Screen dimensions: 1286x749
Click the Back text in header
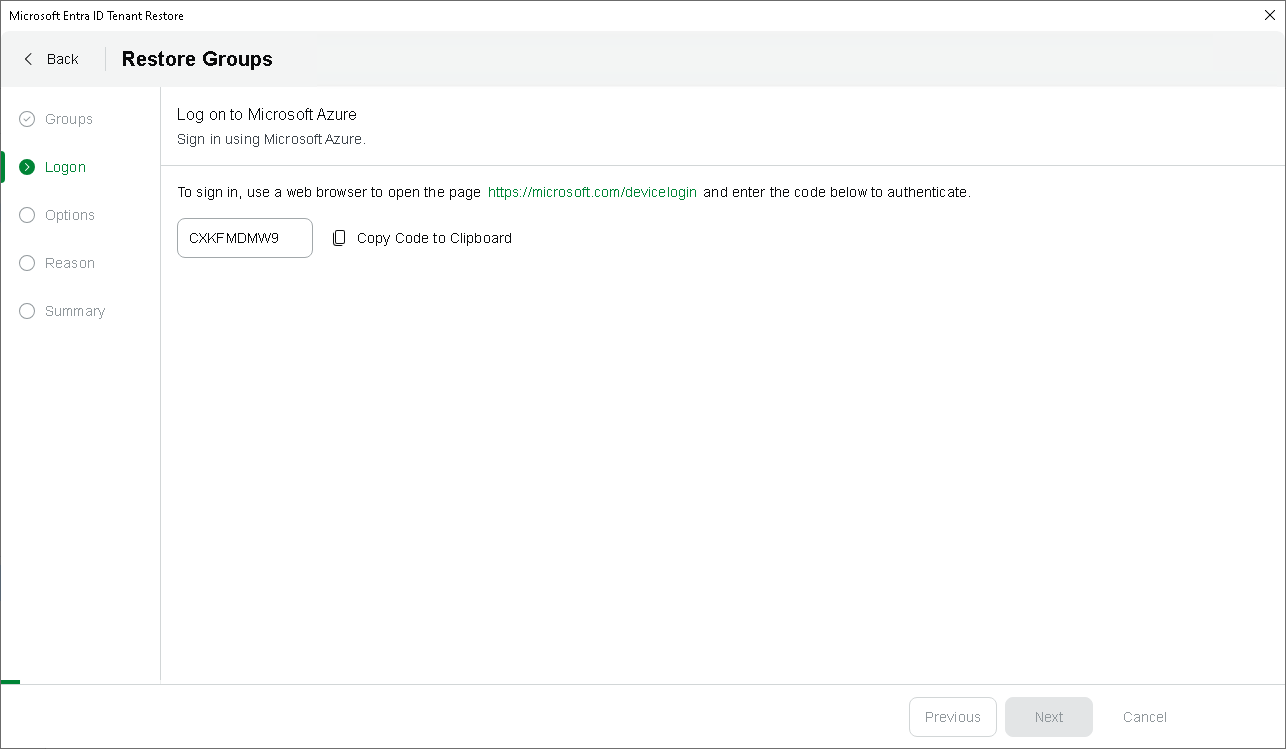(63, 59)
